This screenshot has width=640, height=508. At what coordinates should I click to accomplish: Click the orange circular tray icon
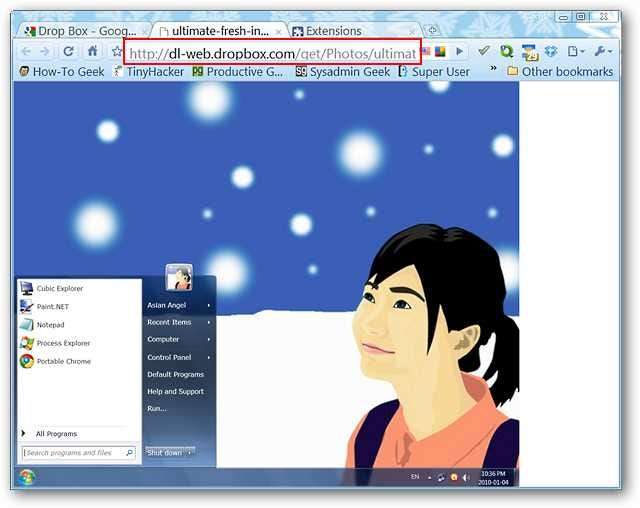(454, 477)
